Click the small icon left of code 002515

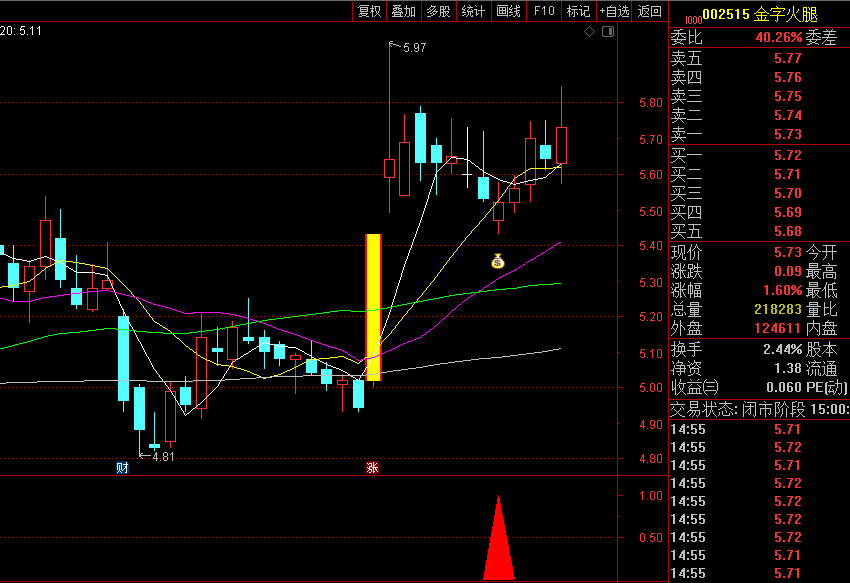(x=693, y=20)
